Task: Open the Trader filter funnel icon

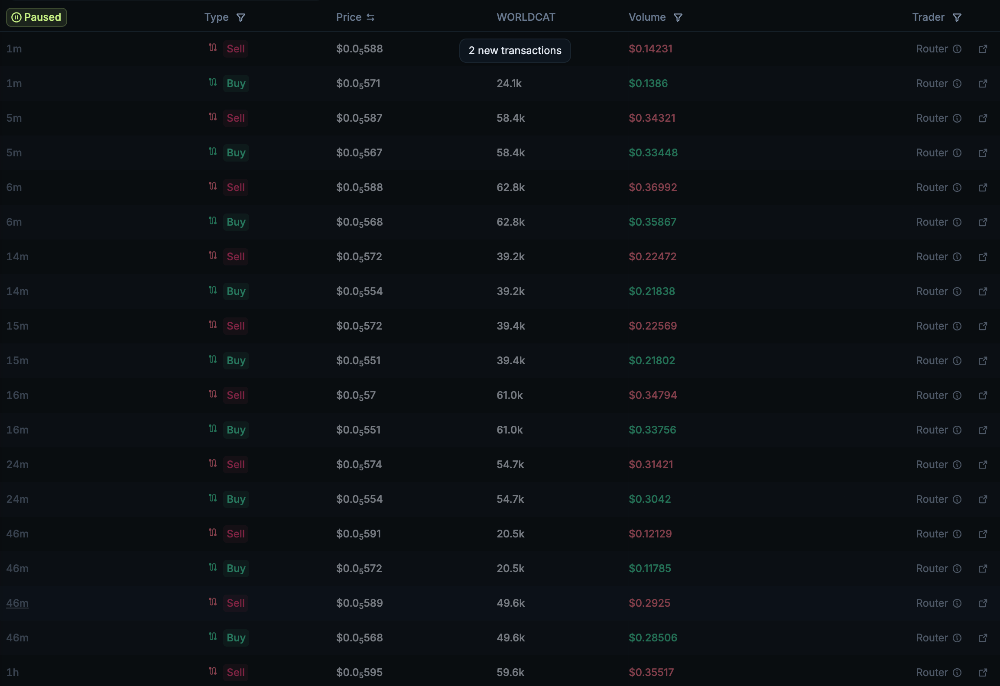Action: (x=957, y=17)
